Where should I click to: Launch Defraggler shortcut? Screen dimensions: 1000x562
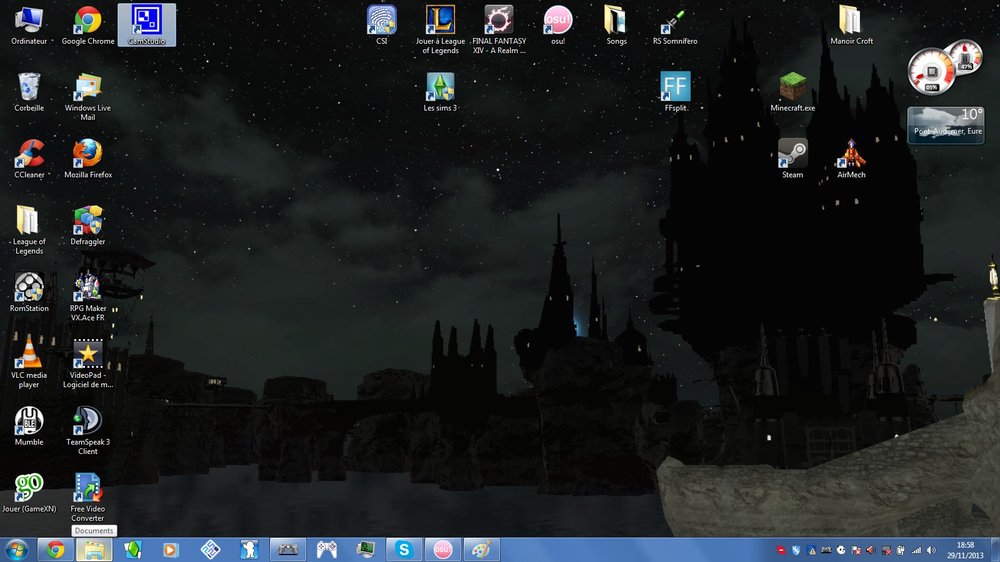tap(88, 226)
